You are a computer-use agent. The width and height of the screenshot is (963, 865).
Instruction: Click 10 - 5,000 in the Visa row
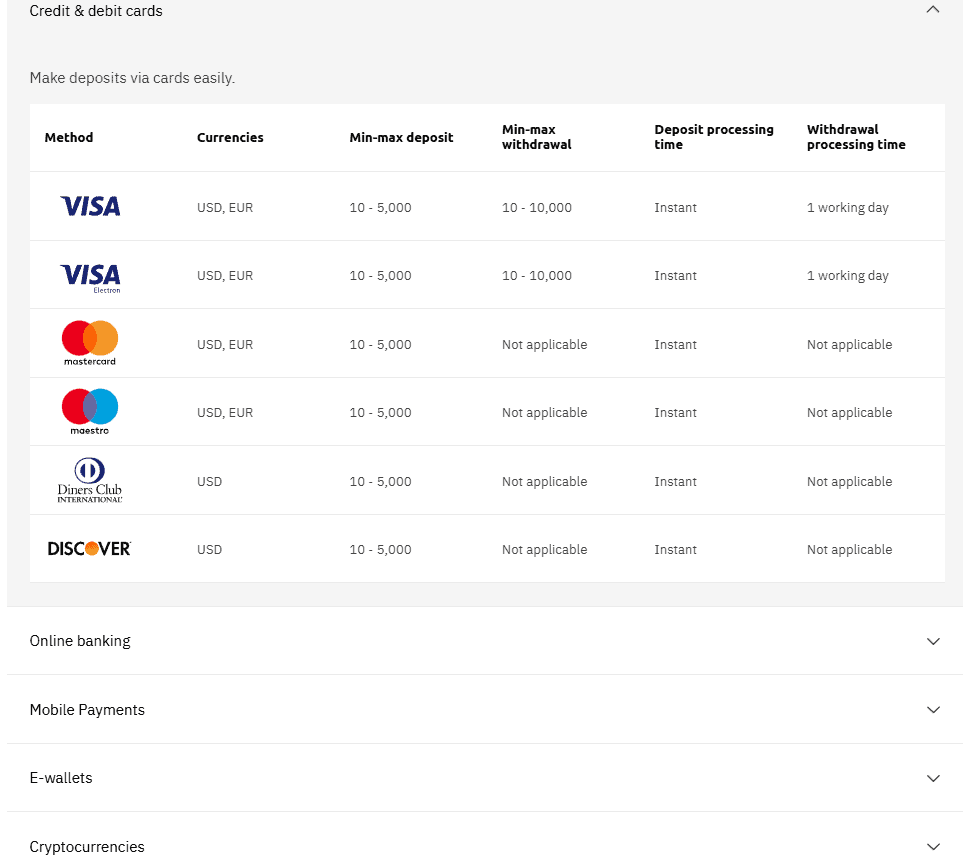pyautogui.click(x=380, y=208)
